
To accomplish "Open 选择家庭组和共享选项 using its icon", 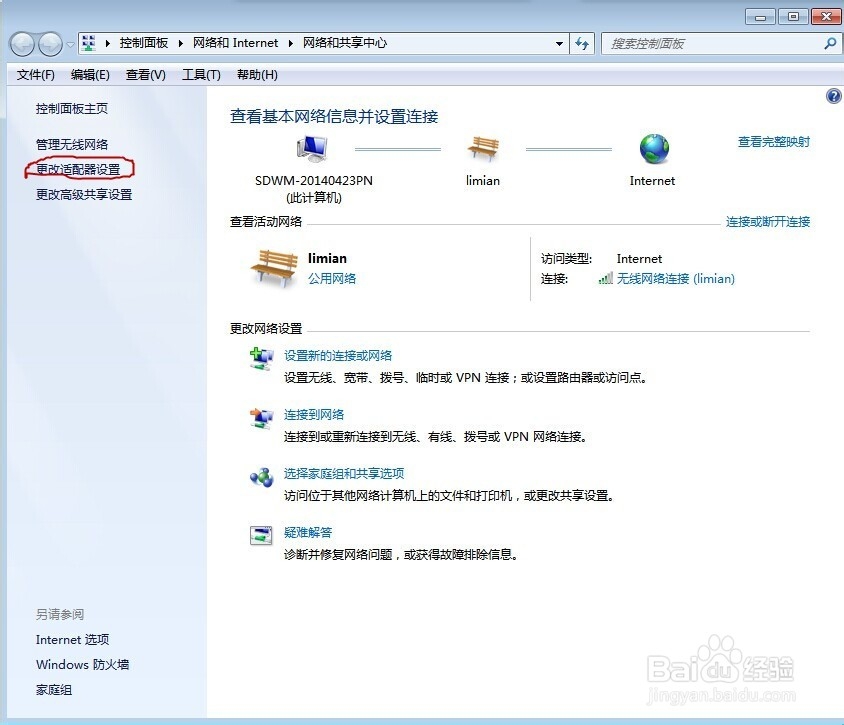I will [261, 479].
